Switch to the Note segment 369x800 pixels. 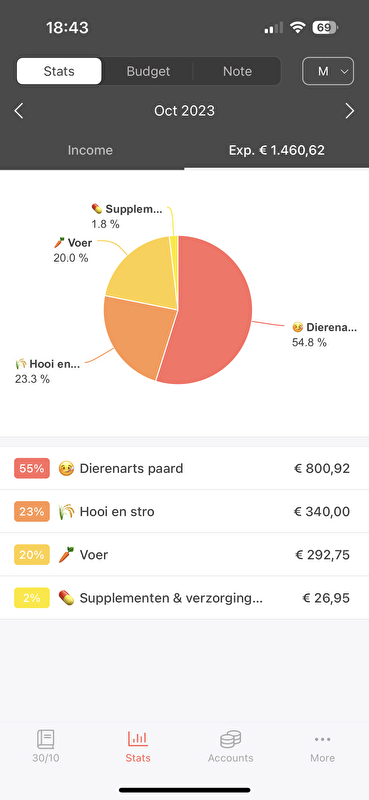(237, 71)
